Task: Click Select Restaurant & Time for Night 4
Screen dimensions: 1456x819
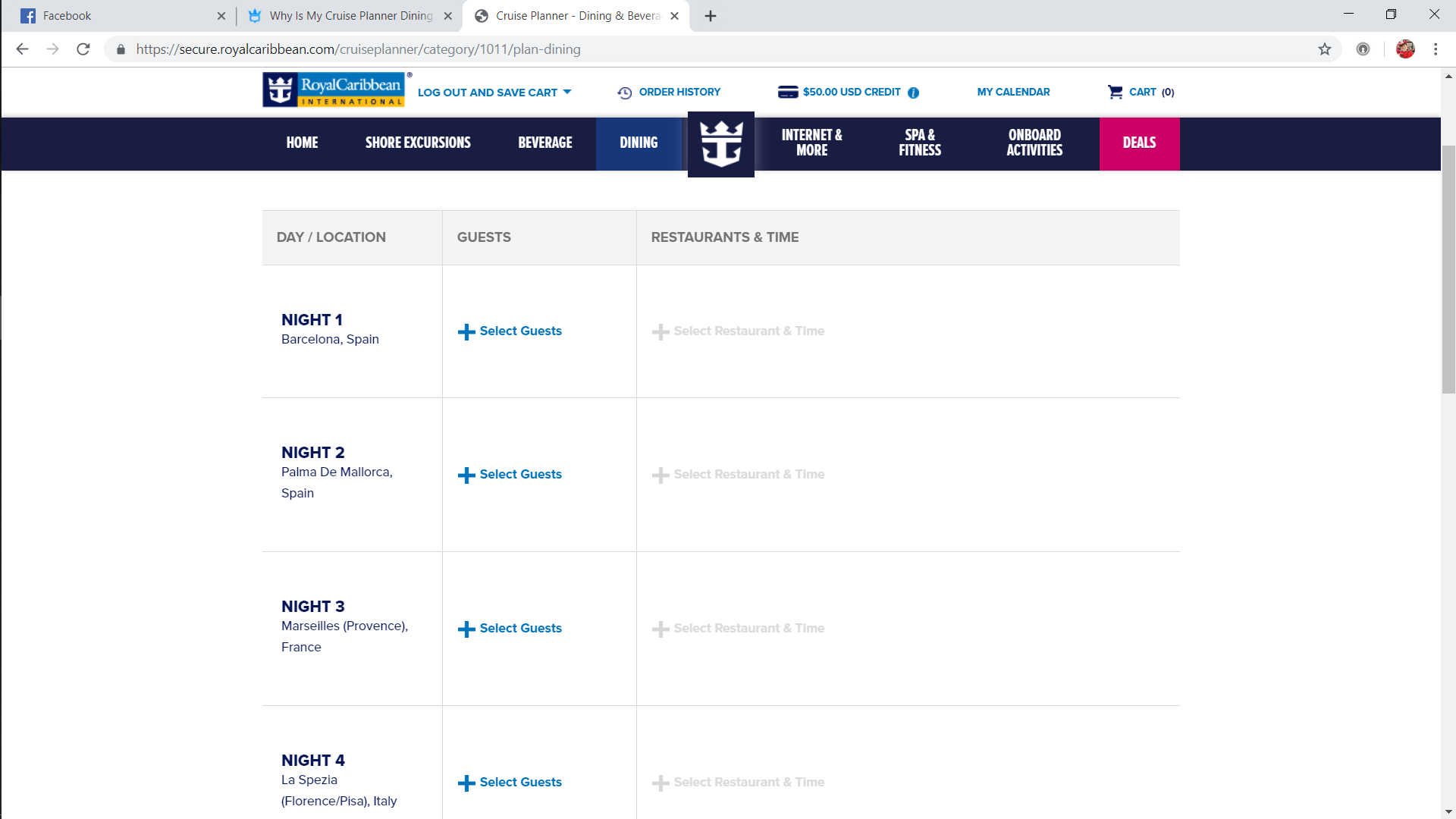Action: [749, 783]
